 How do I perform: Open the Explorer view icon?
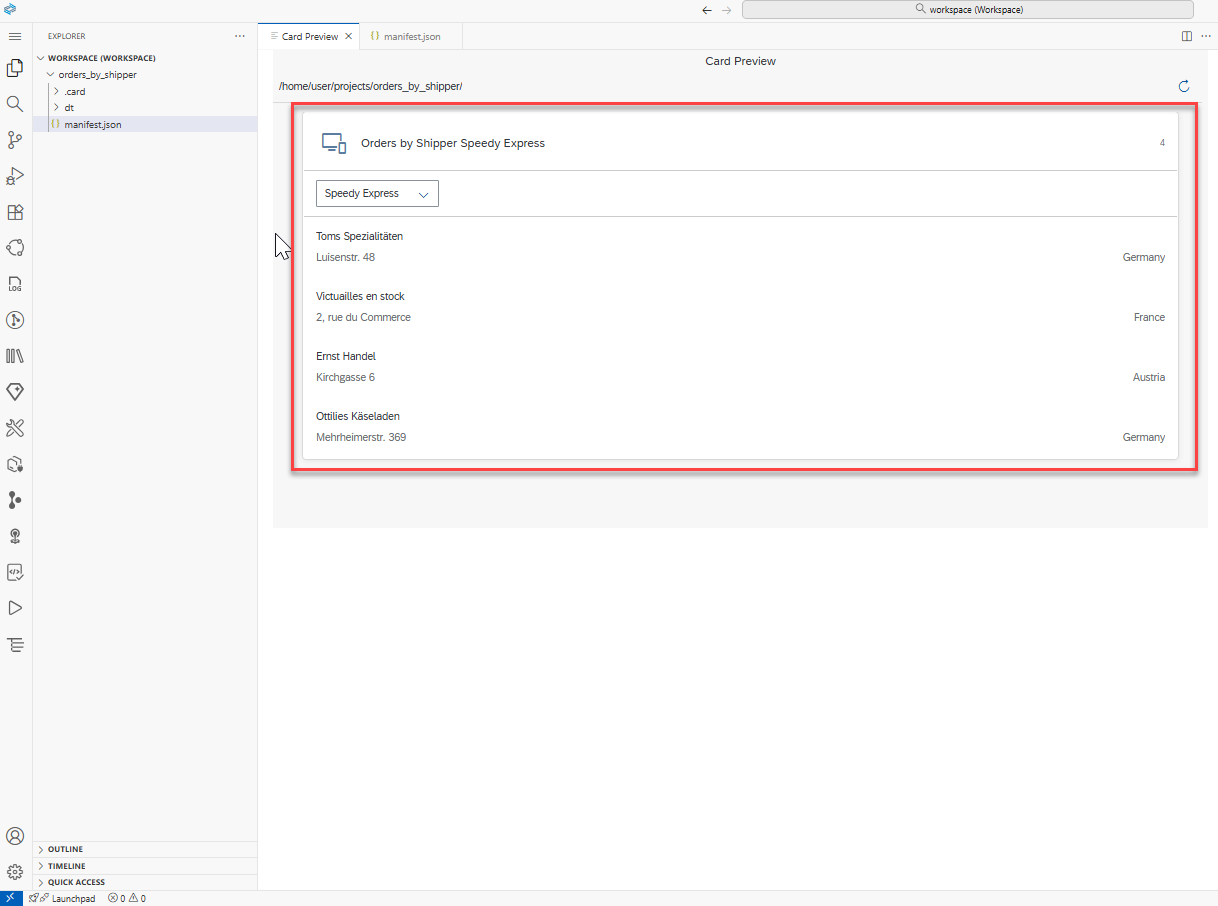coord(15,68)
